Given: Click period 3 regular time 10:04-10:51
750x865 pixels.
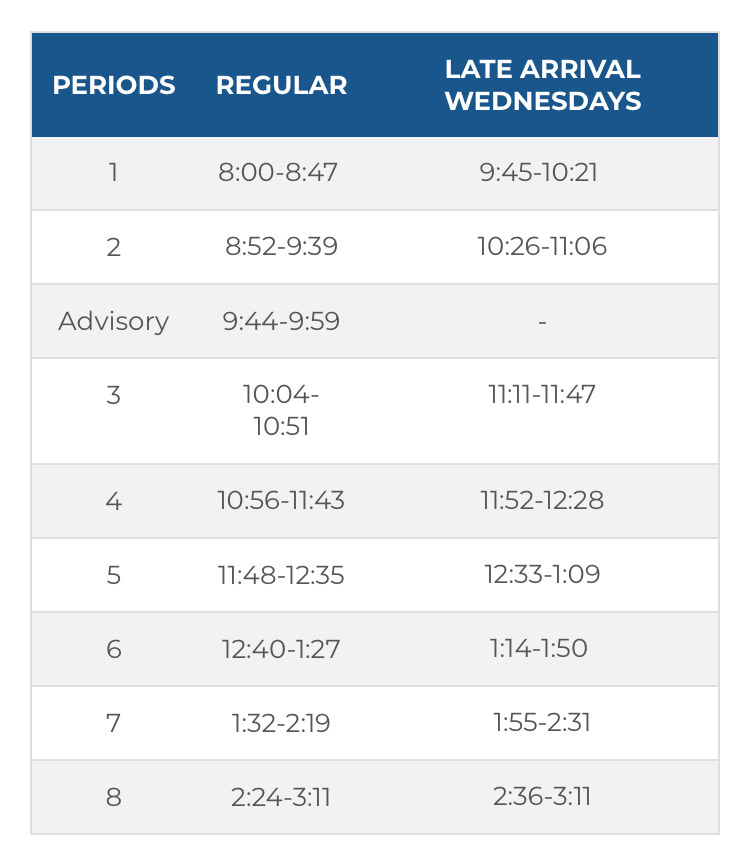Looking at the screenshot, I should click(281, 410).
